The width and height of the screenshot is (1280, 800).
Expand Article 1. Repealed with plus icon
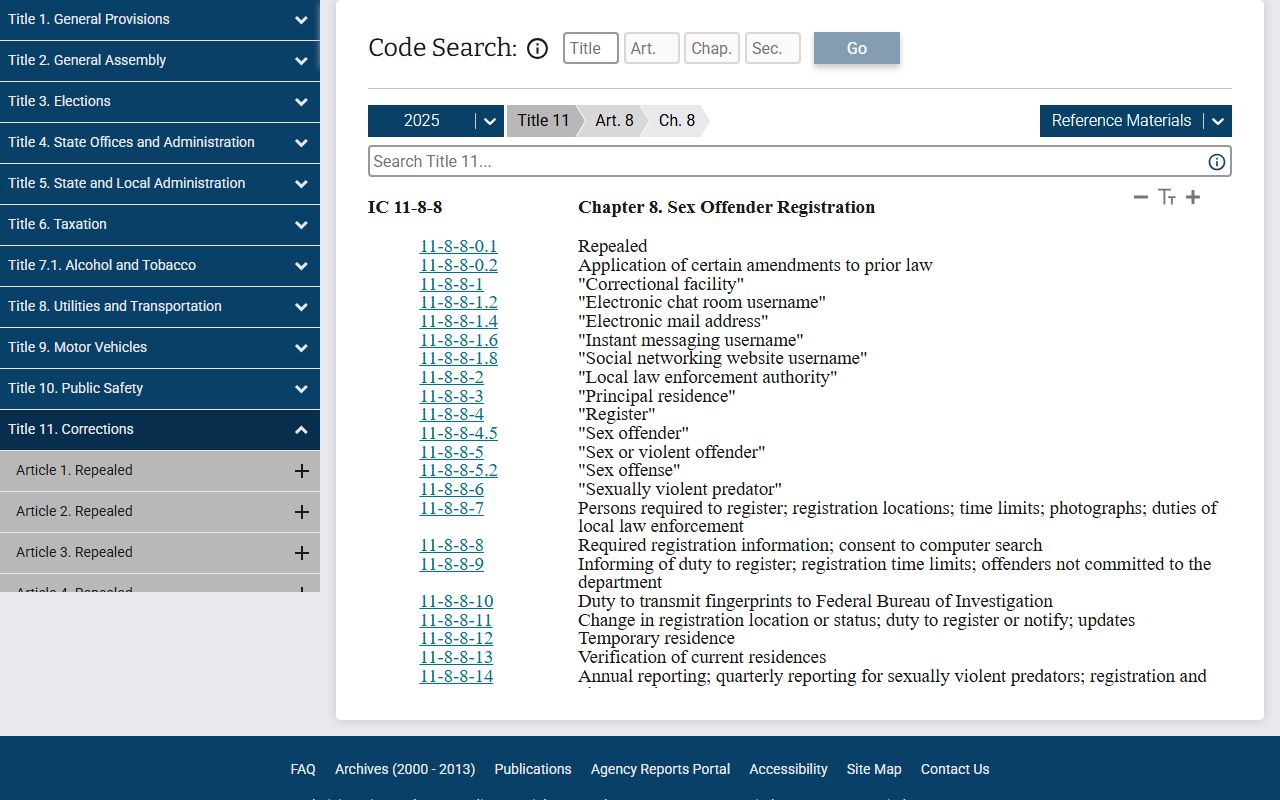click(301, 471)
